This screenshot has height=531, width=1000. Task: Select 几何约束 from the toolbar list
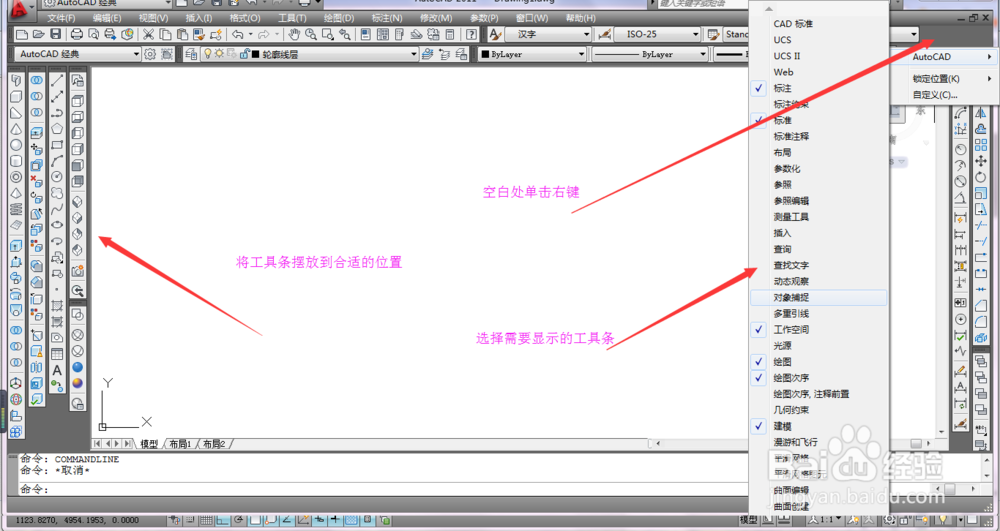tap(819, 410)
